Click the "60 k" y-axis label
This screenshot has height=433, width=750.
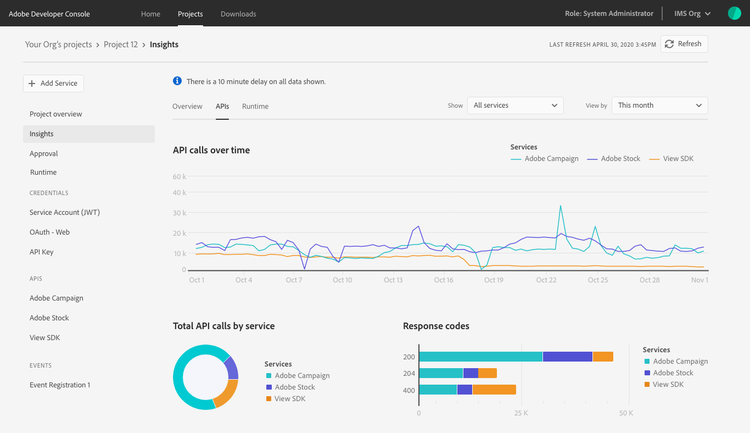coord(179,177)
